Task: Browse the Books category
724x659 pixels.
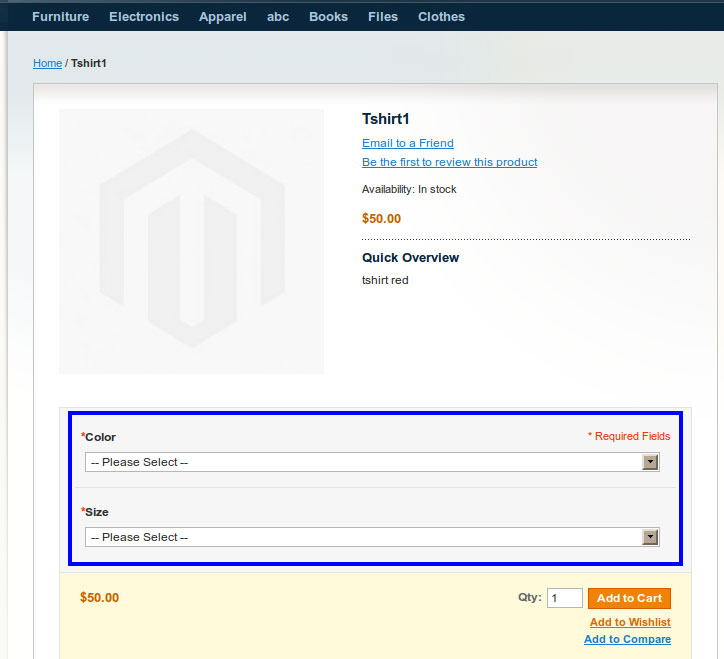Action: (328, 16)
